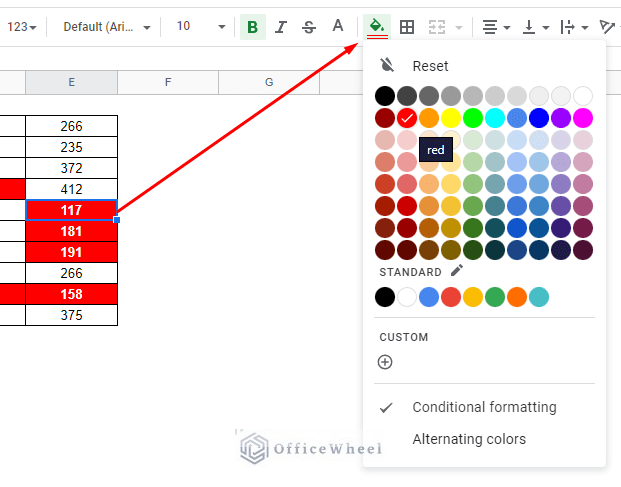The width and height of the screenshot is (621, 487).
Task: Select the cell containing 235
Action: point(71,147)
